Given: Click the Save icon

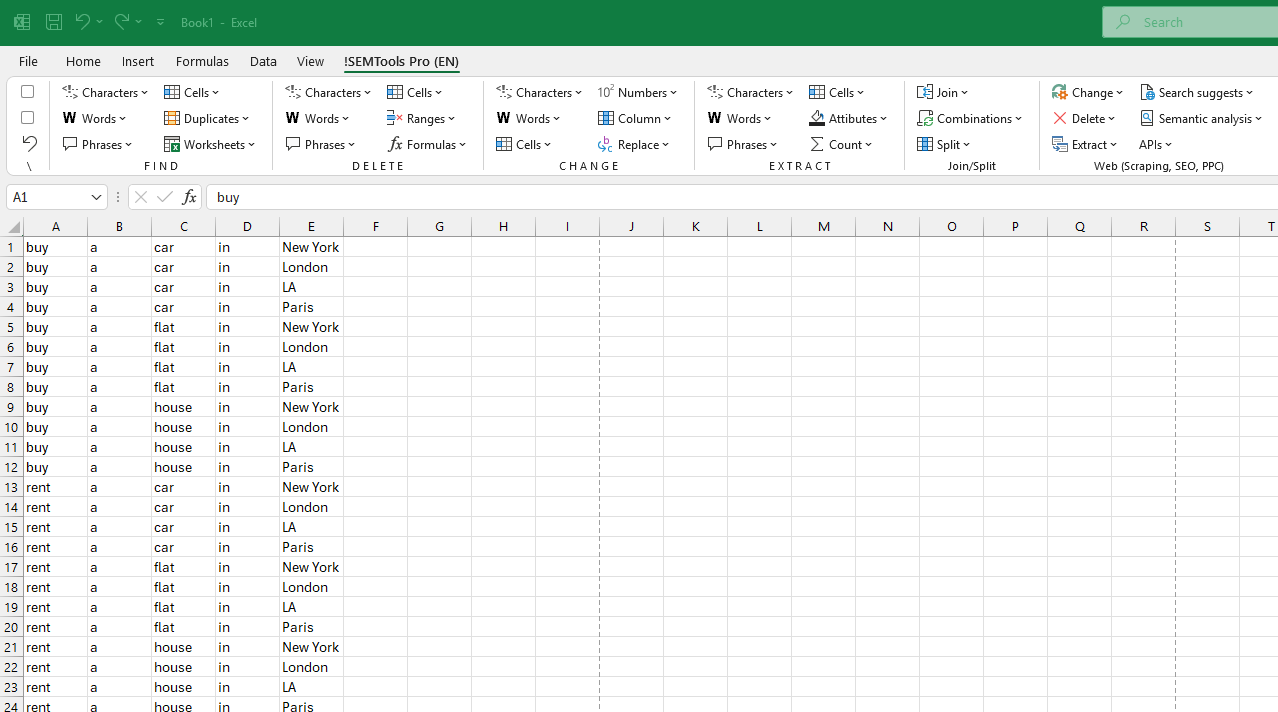Looking at the screenshot, I should click(x=53, y=21).
